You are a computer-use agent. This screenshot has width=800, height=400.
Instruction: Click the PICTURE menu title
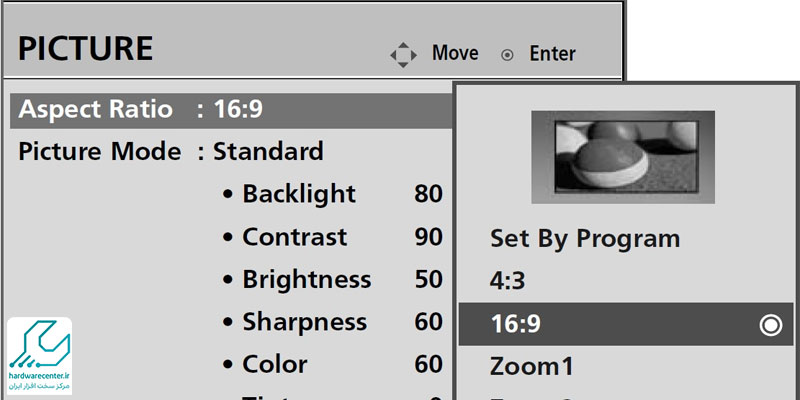86,48
